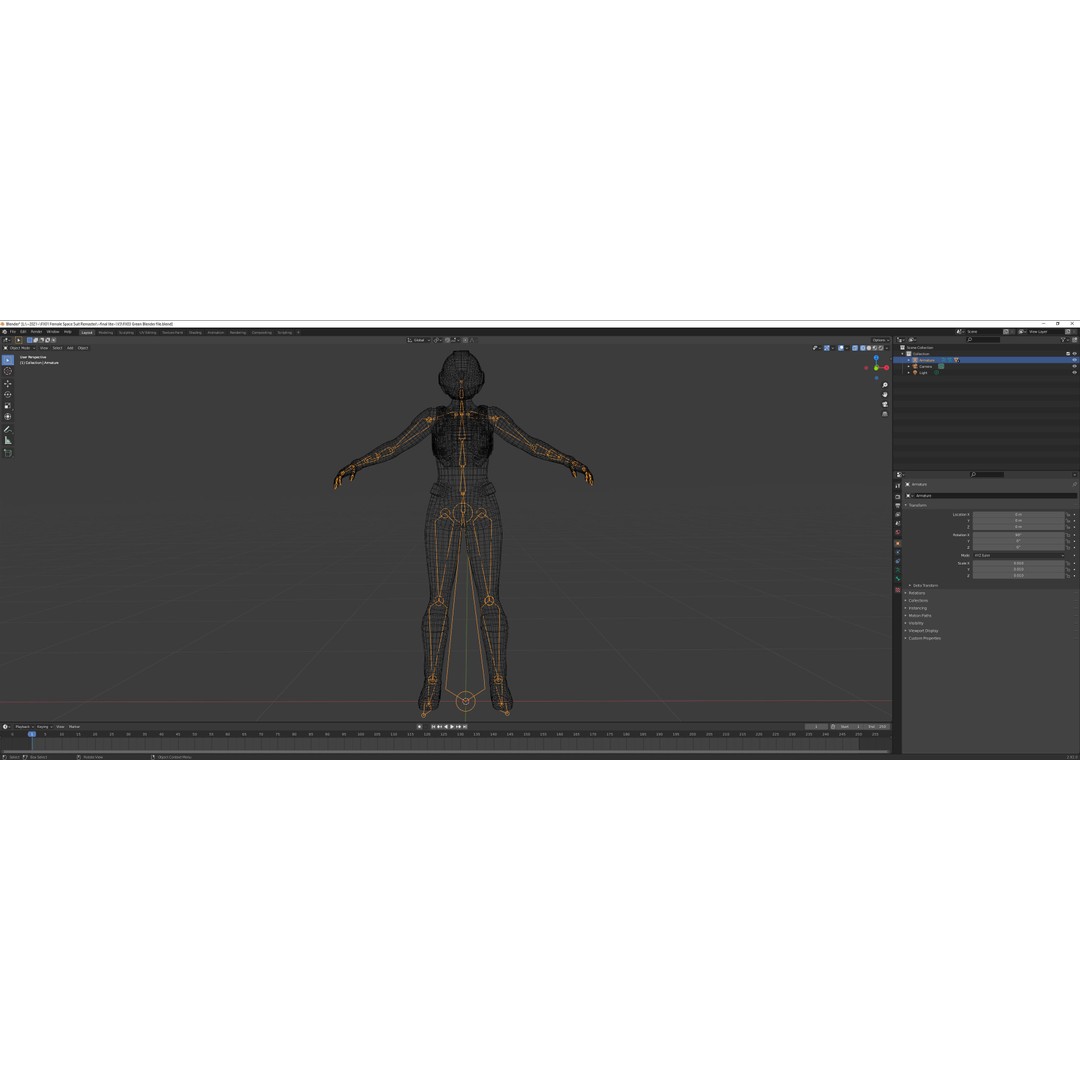Open the timeline Keying menu
The image size is (1080, 1080).
pos(43,727)
